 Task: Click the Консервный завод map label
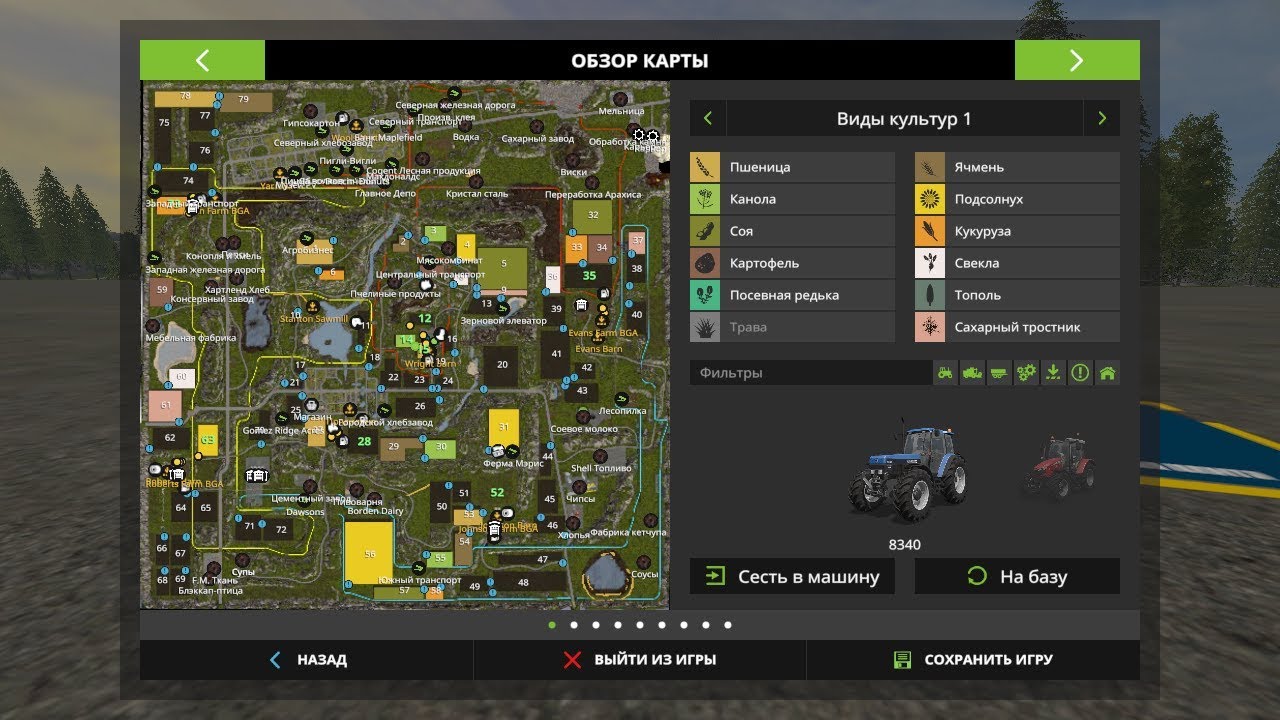click(213, 299)
